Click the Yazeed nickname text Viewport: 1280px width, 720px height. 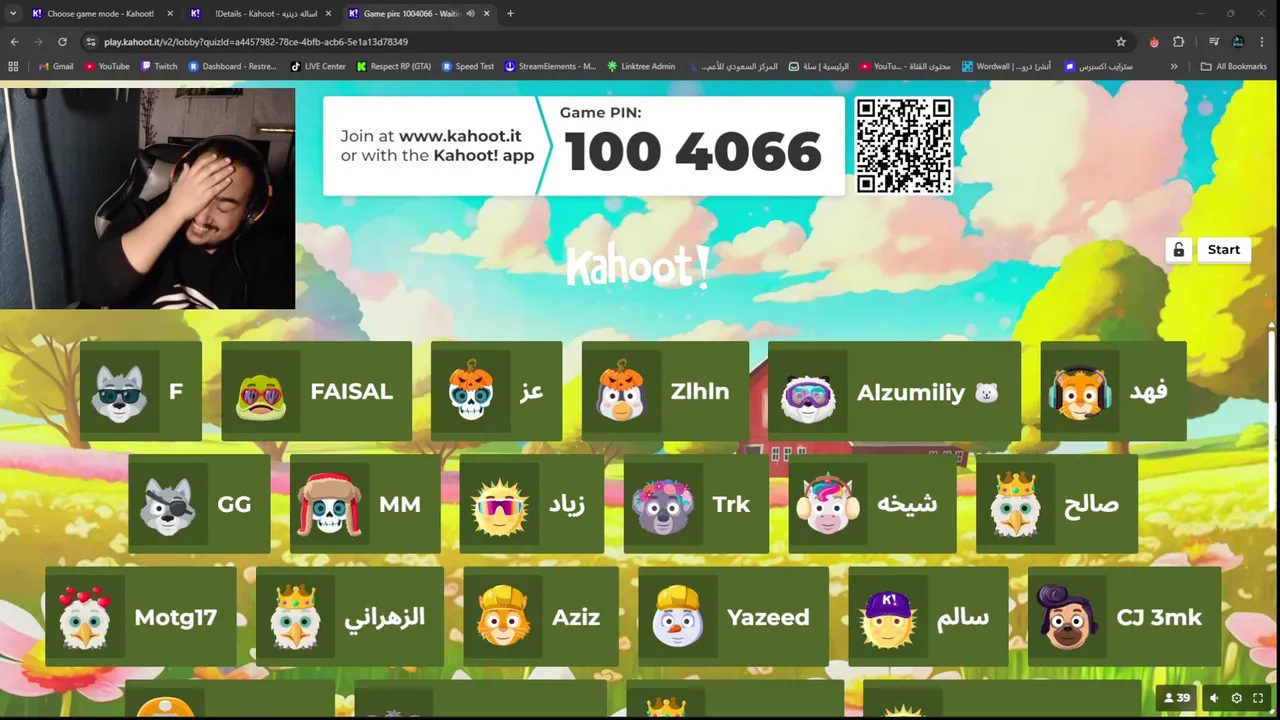click(x=768, y=618)
